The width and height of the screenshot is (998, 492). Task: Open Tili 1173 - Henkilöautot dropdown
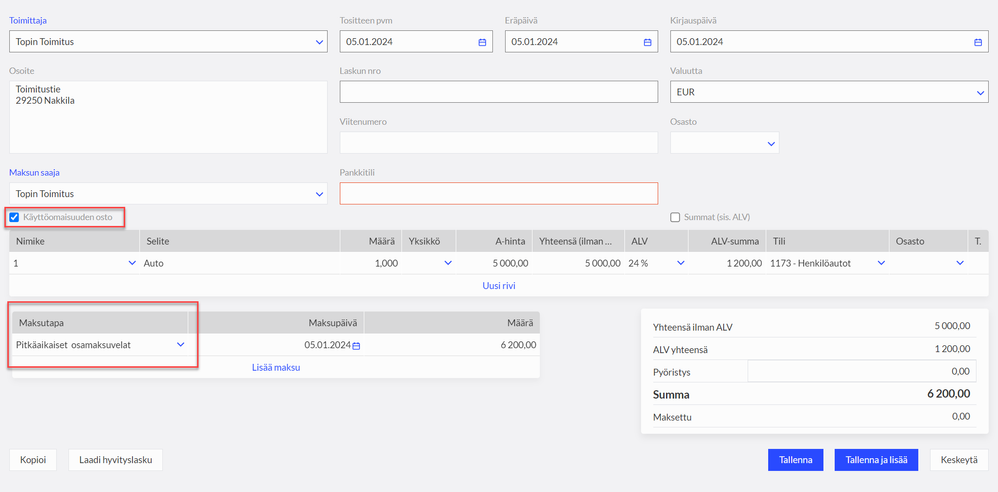(881, 263)
